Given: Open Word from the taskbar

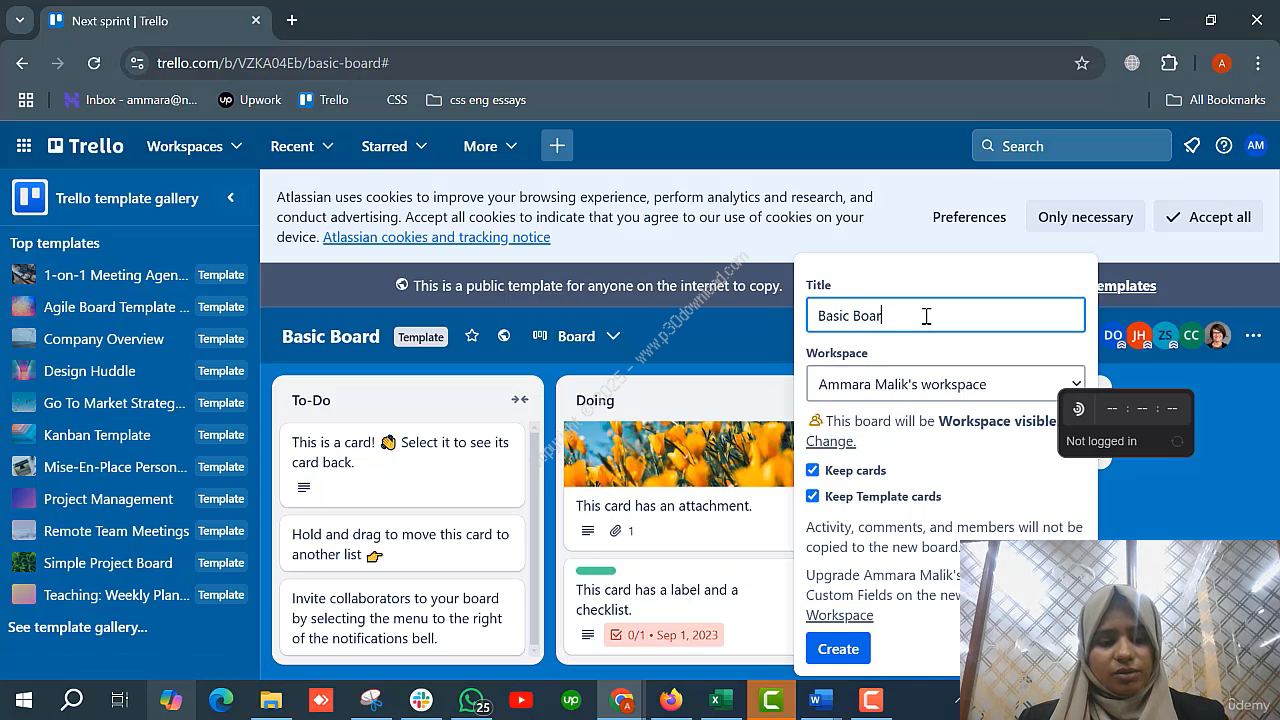Looking at the screenshot, I should point(821,700).
